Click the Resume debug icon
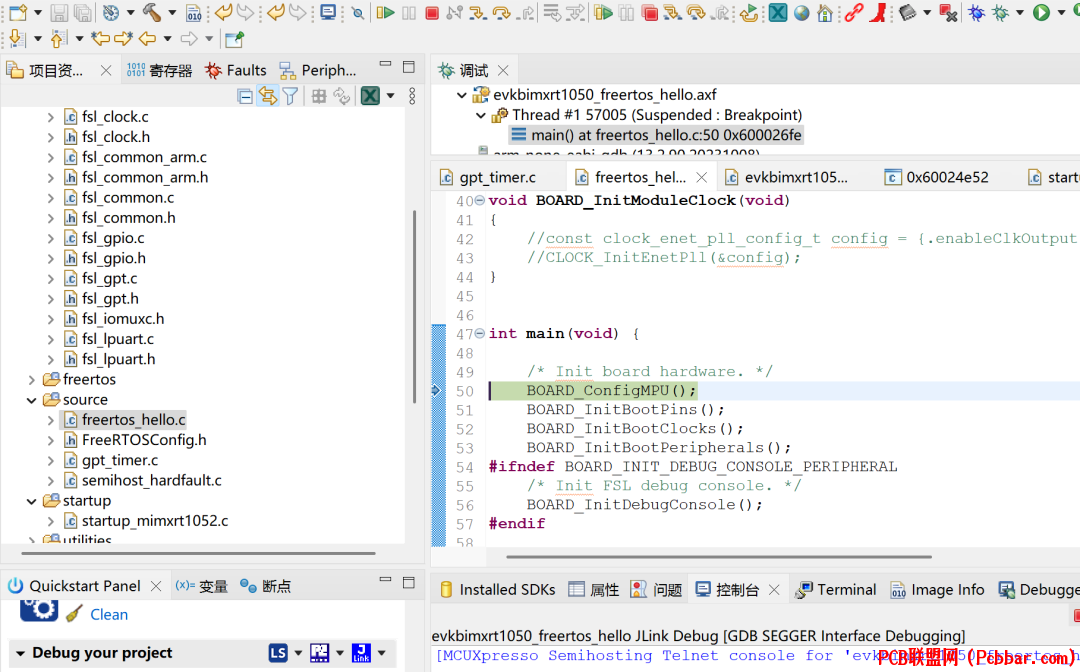Image resolution: width=1080 pixels, height=672 pixels. (x=385, y=12)
